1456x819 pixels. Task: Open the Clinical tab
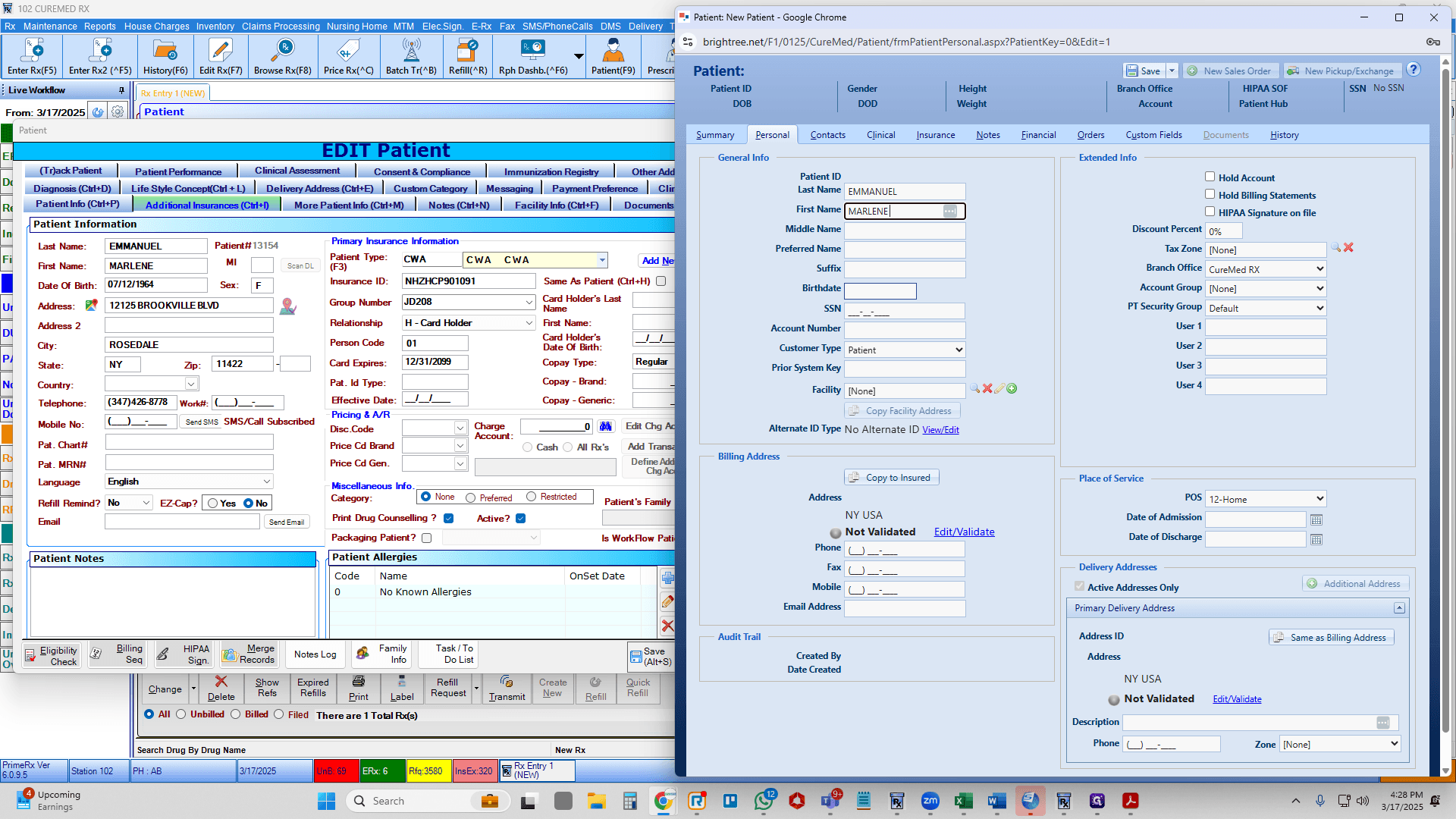click(x=880, y=135)
